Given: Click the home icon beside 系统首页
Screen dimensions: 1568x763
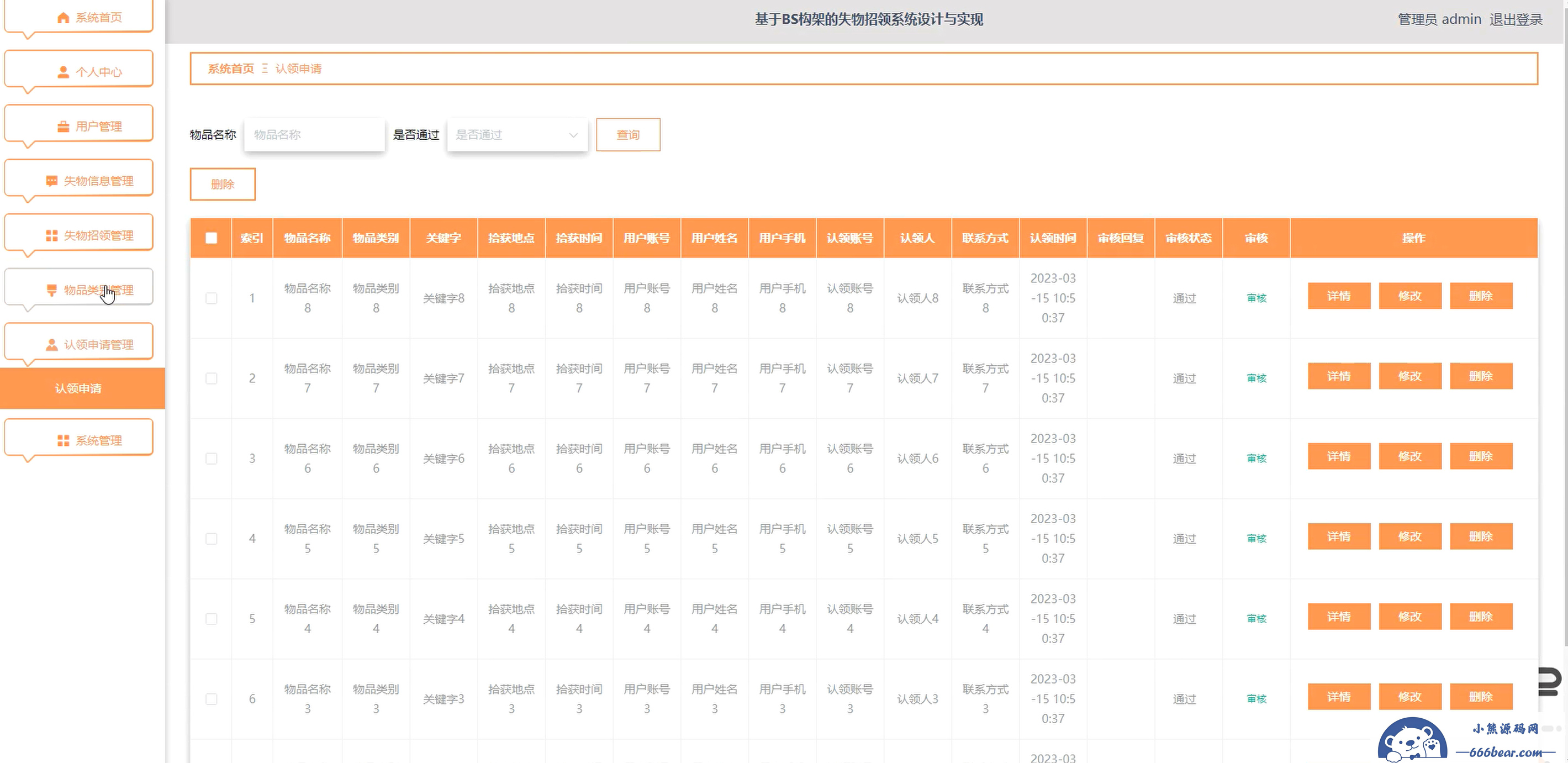Looking at the screenshot, I should pyautogui.click(x=64, y=18).
